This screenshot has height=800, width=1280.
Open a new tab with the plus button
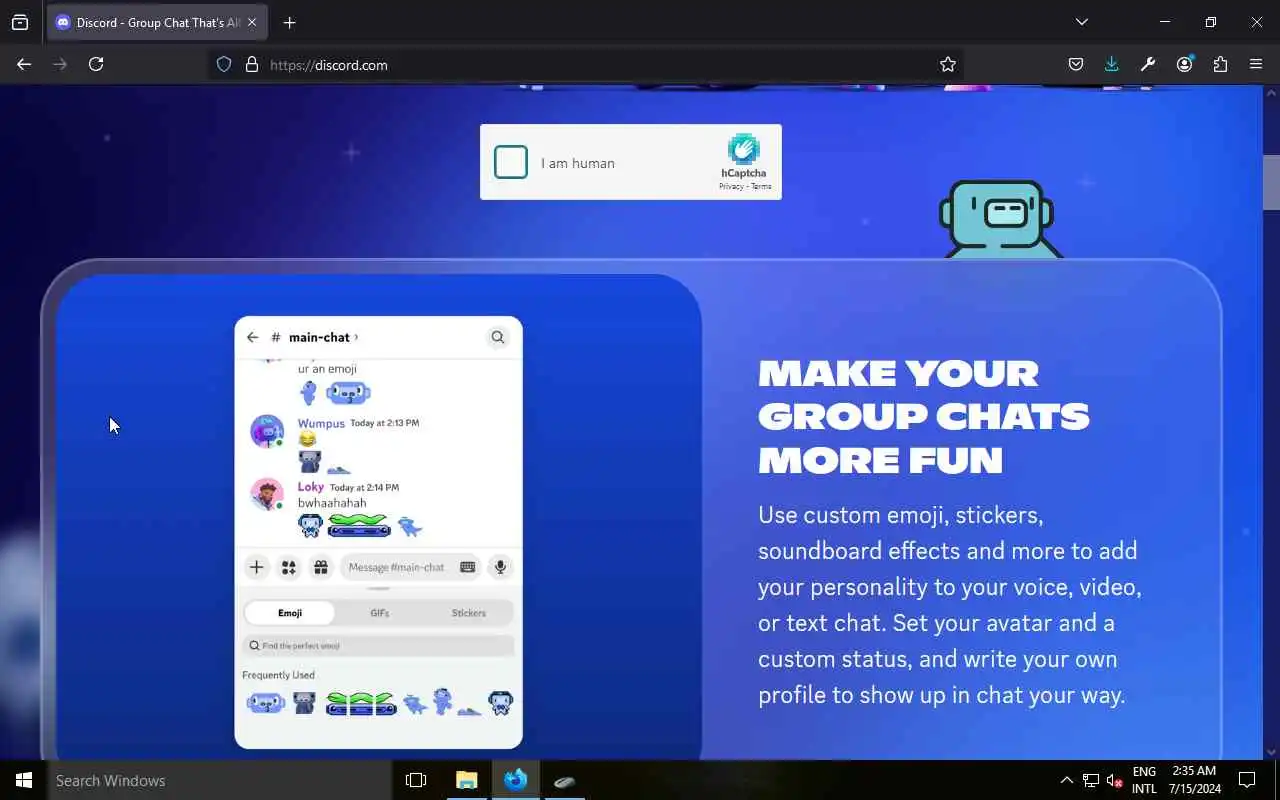[289, 22]
